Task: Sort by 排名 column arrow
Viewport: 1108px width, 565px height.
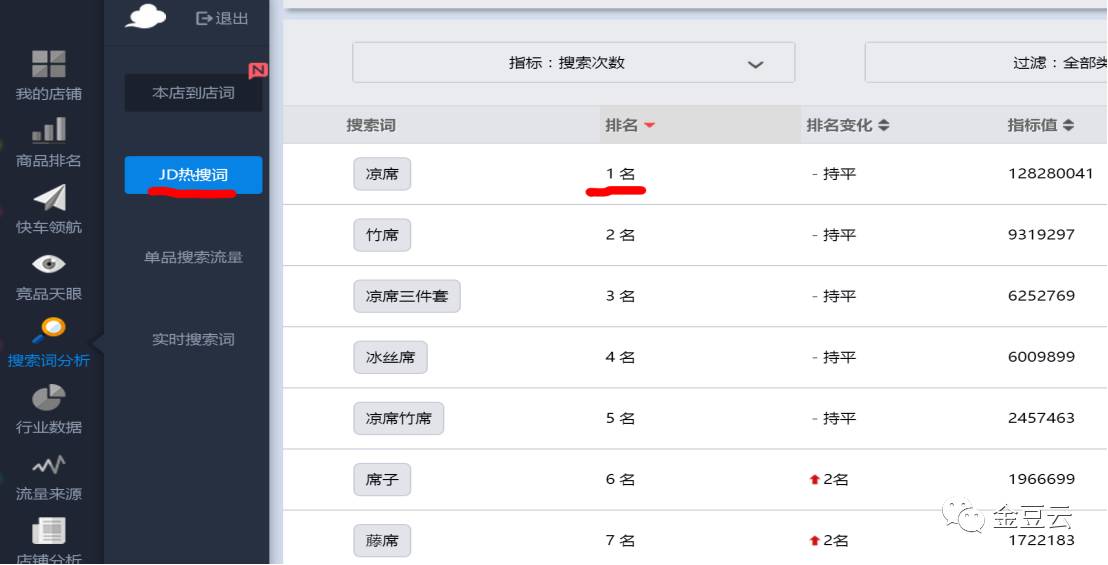Action: click(649, 126)
